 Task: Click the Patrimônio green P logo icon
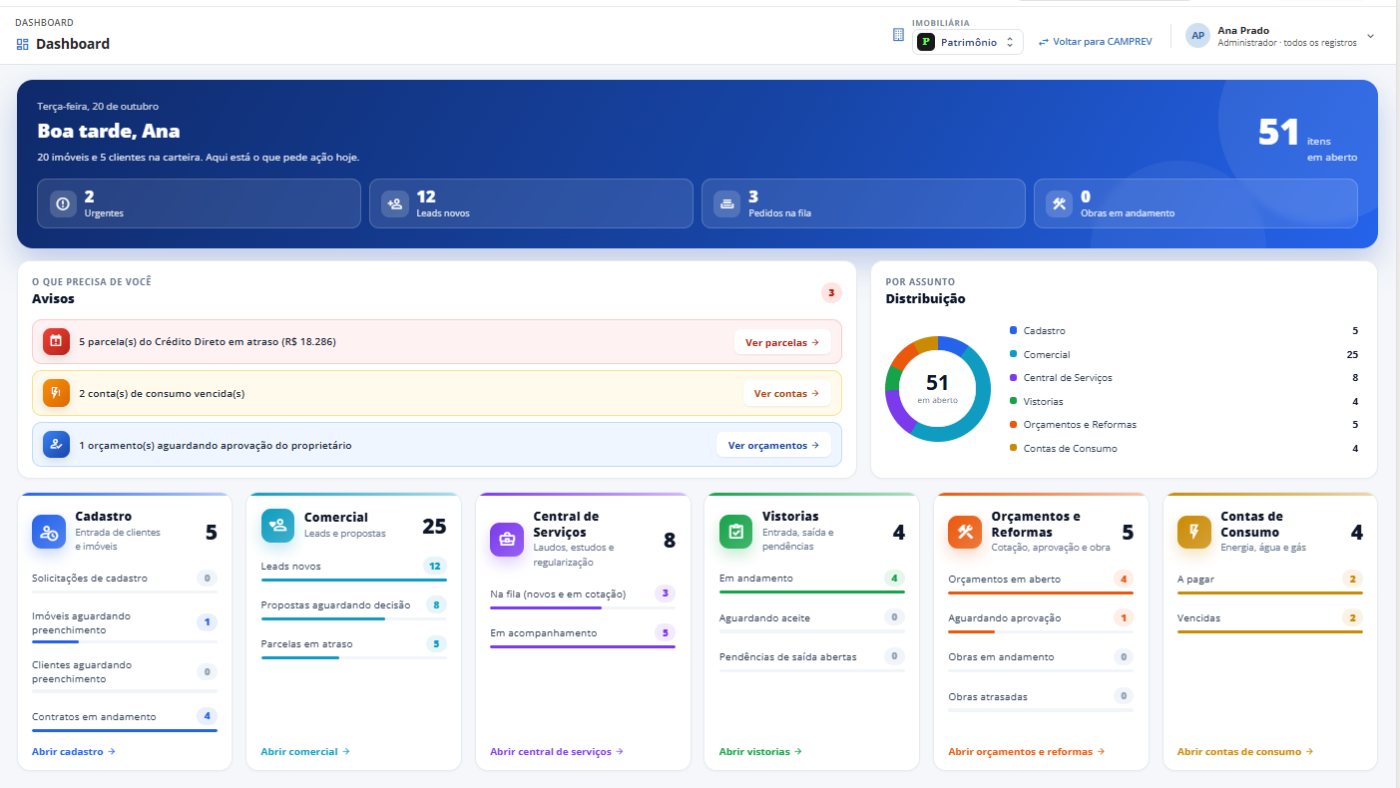point(926,42)
